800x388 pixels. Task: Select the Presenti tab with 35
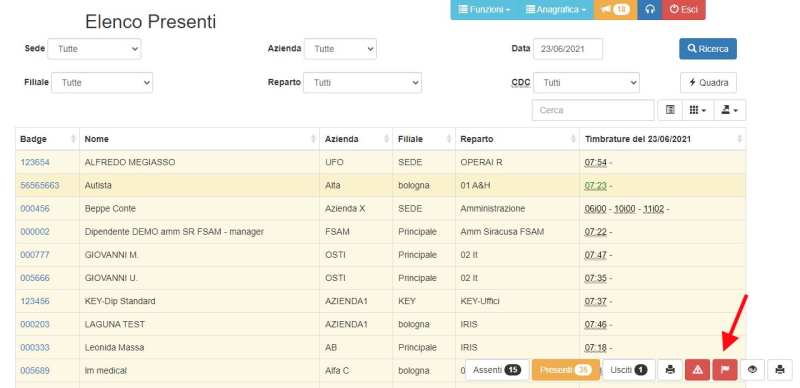[565, 370]
